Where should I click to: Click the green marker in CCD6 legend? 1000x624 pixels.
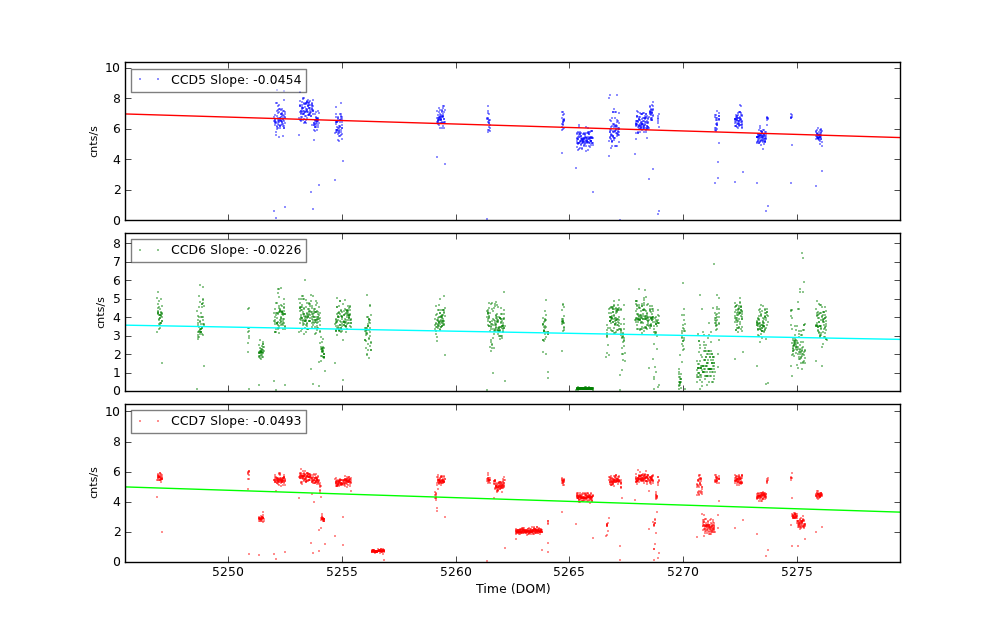pos(140,250)
